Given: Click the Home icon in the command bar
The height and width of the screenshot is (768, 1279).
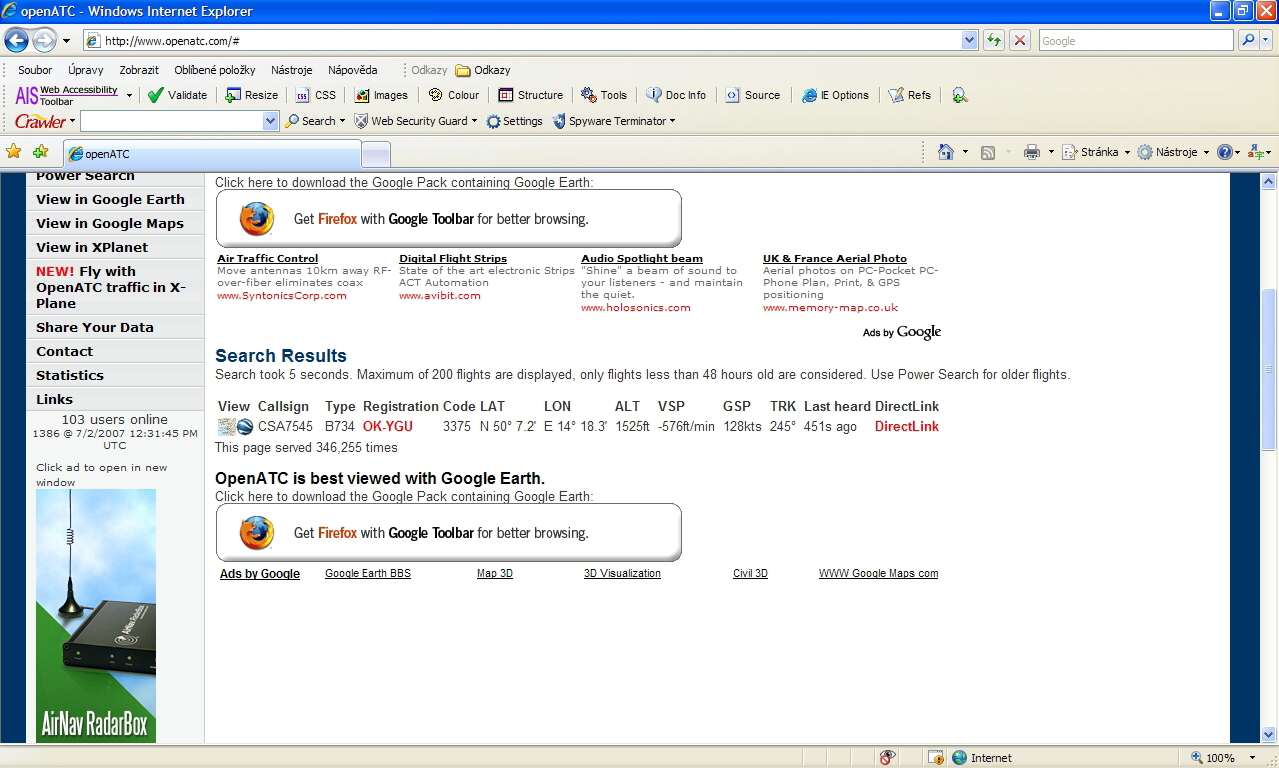Looking at the screenshot, I should point(945,152).
